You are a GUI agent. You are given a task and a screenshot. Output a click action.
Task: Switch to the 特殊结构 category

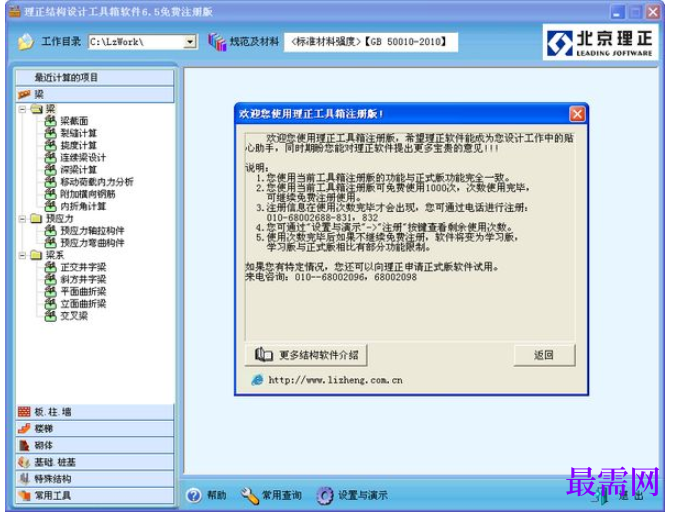(95, 479)
